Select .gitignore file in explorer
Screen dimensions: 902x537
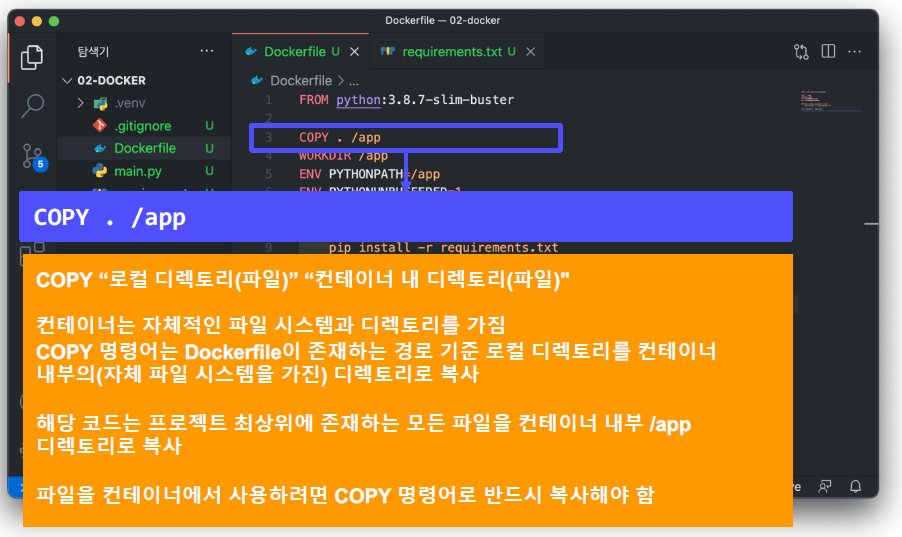click(x=143, y=126)
